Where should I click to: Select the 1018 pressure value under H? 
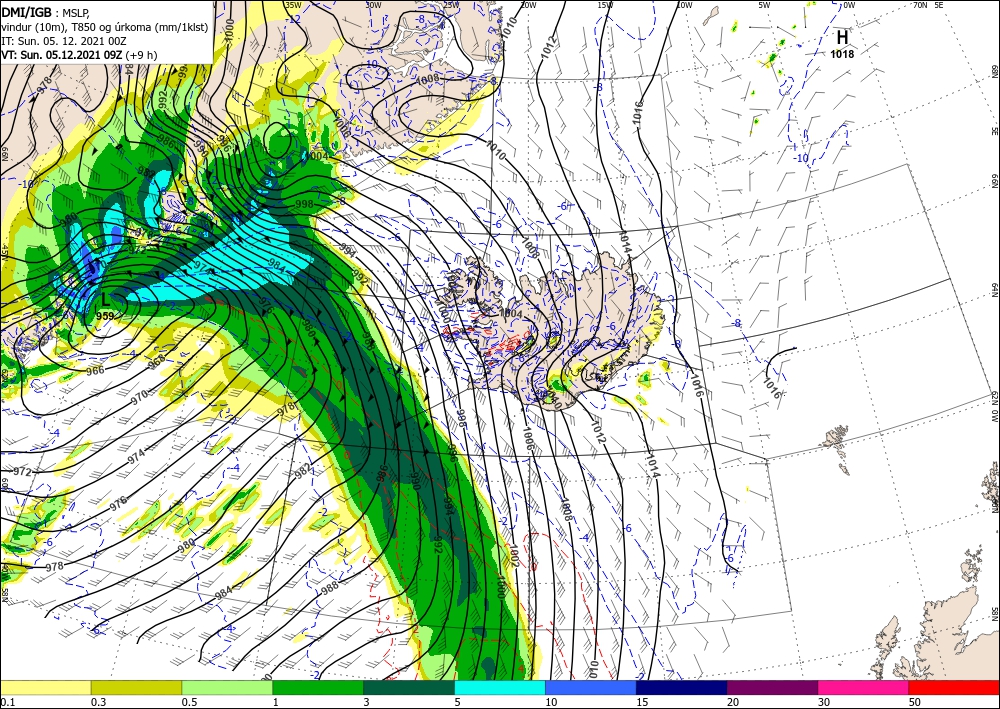pyautogui.click(x=842, y=54)
